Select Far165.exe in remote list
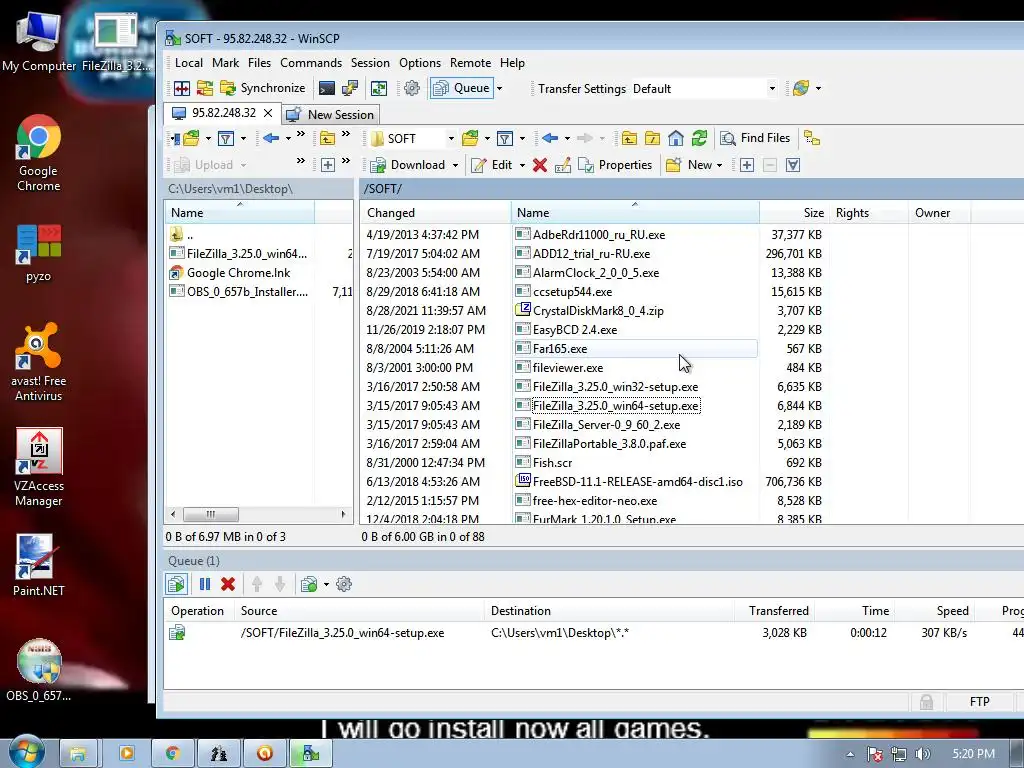1024x768 pixels. click(x=560, y=349)
